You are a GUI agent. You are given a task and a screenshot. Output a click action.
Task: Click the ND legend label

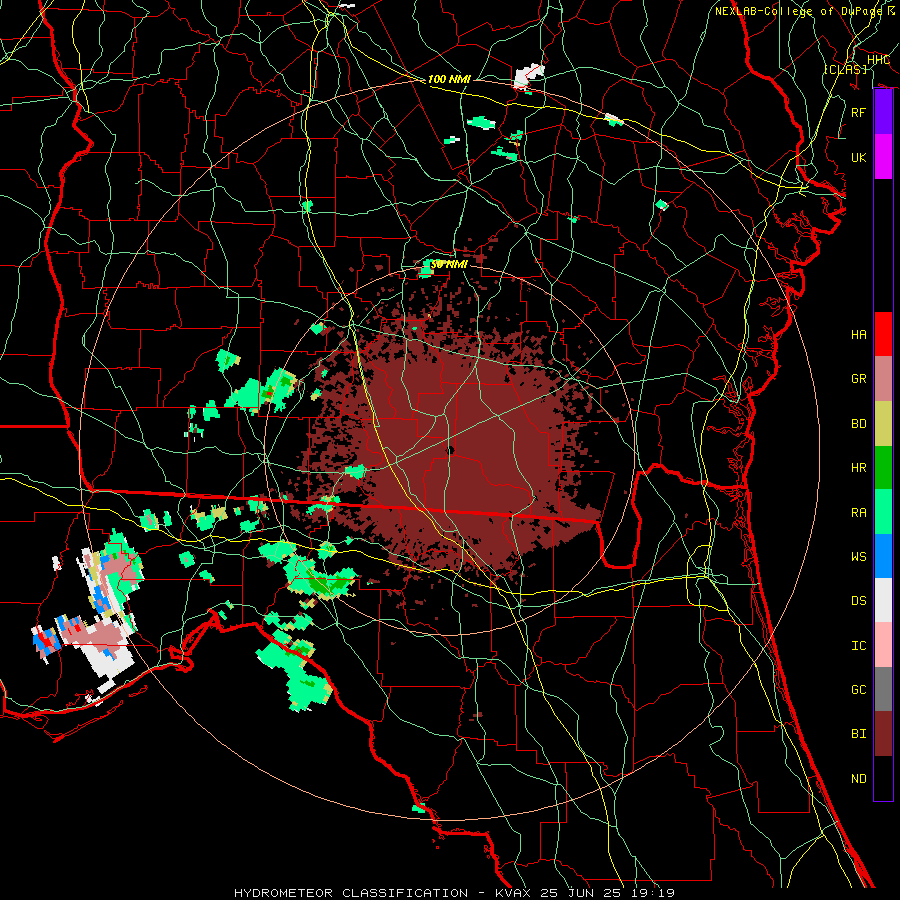pos(859,778)
